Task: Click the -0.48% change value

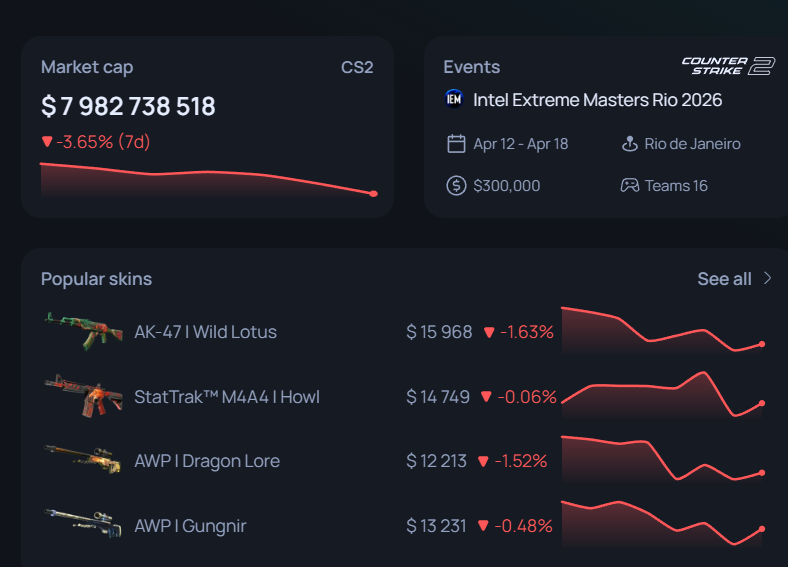Action: [523, 526]
